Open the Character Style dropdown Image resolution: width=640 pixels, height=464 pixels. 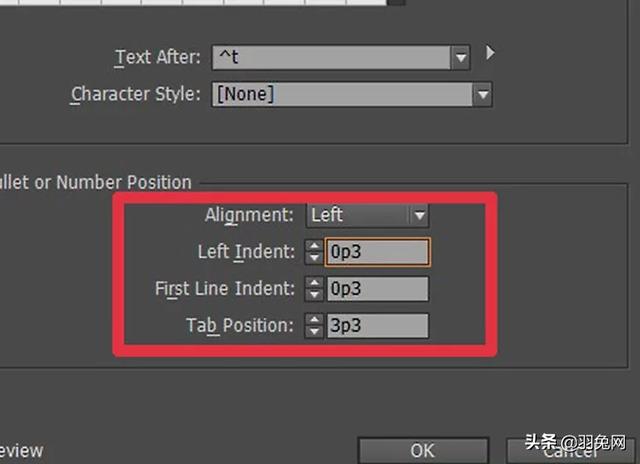coord(483,95)
